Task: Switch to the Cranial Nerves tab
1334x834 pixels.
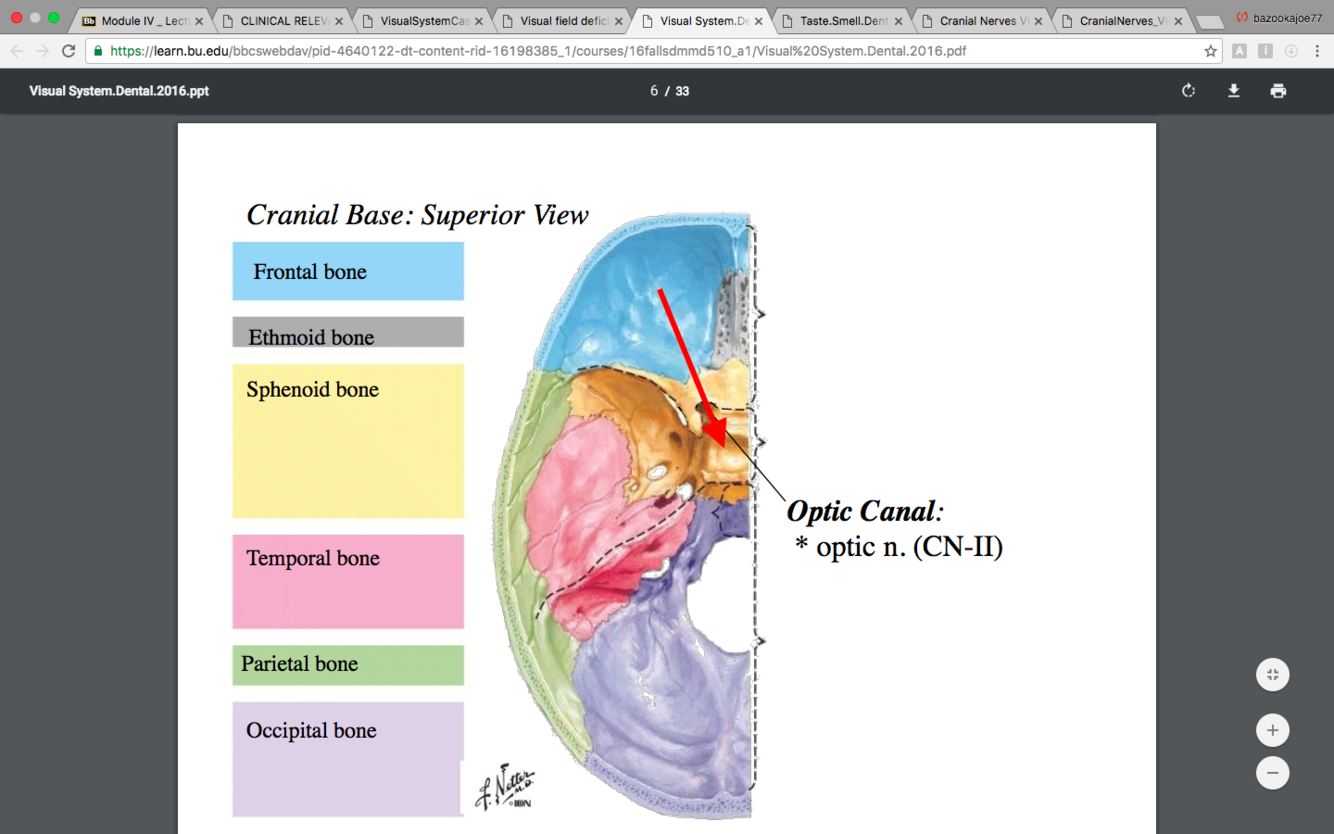Action: coord(983,20)
